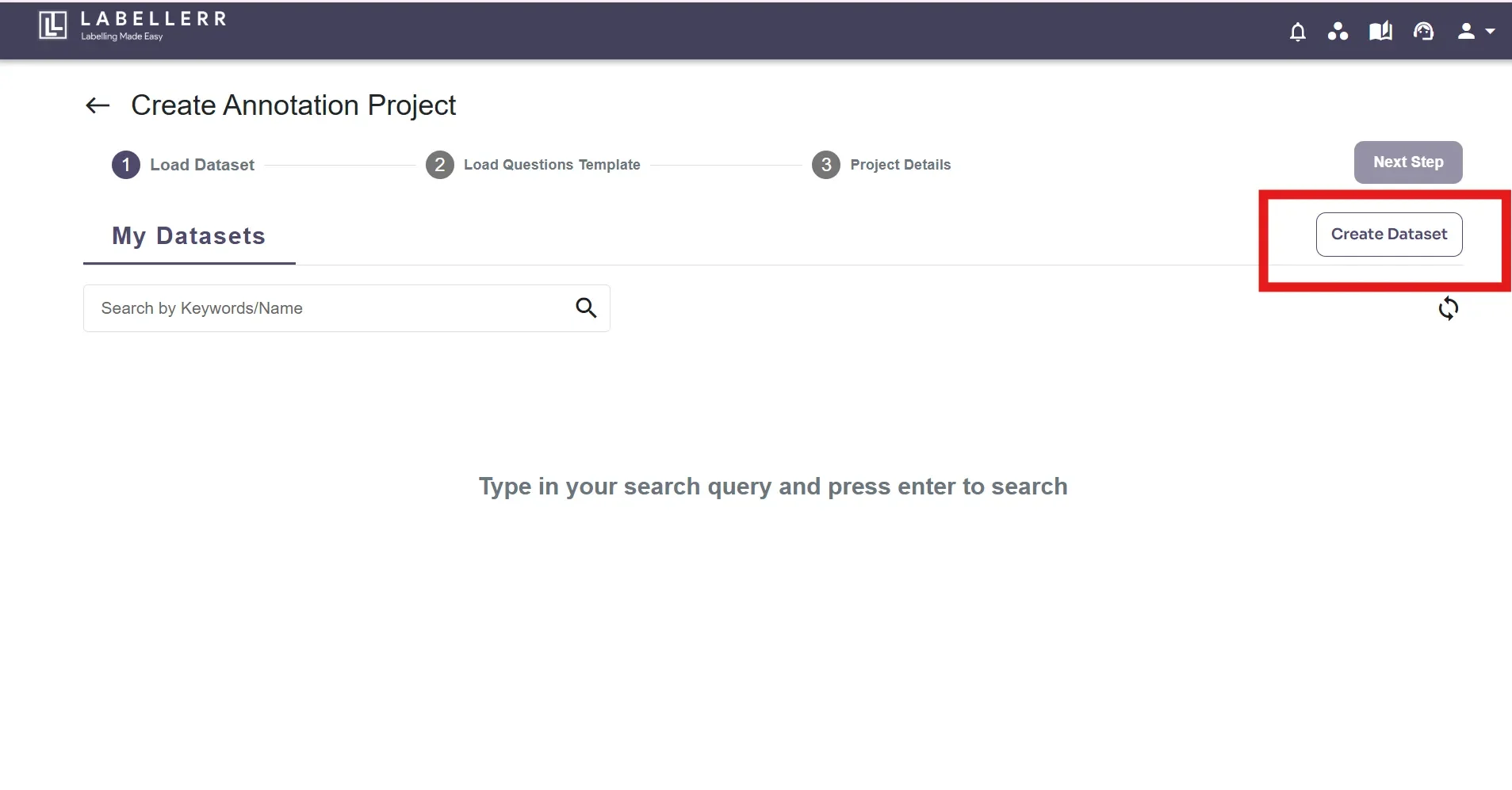Expand the account dropdown arrow
The image size is (1512, 790).
pos(1490,32)
